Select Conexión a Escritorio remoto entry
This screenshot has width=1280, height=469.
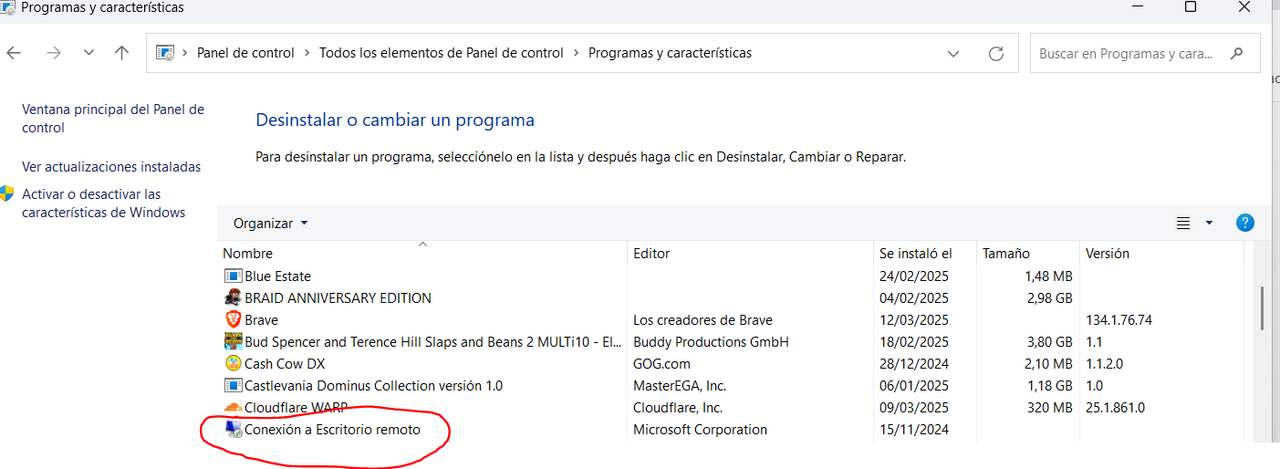(x=333, y=430)
